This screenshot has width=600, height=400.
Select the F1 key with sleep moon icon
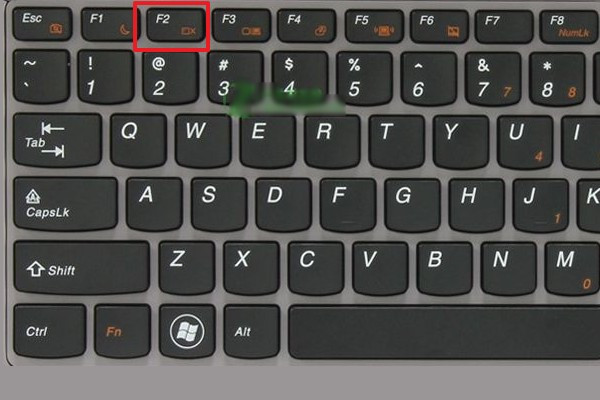109,25
